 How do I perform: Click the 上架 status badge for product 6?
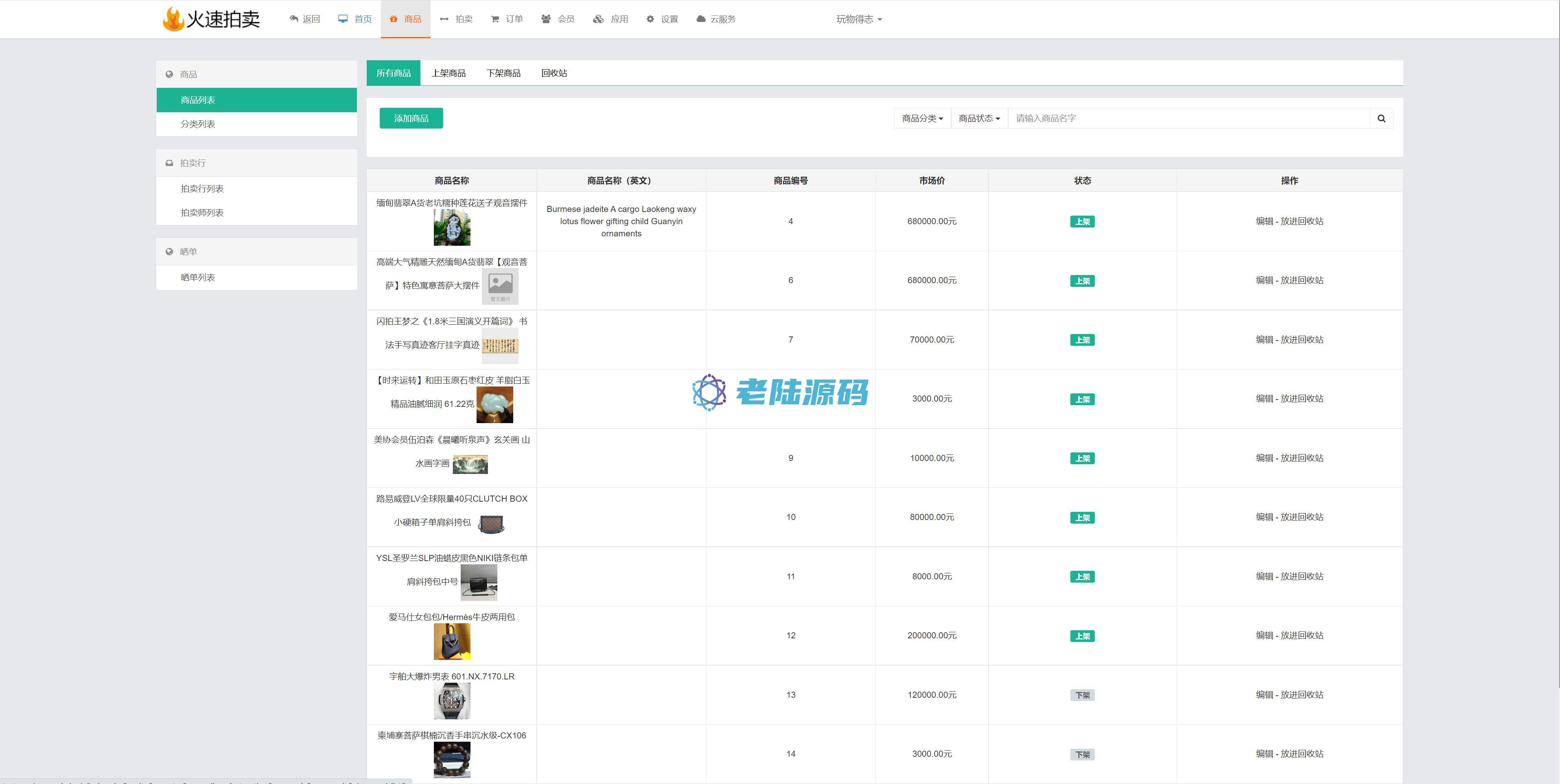point(1082,281)
